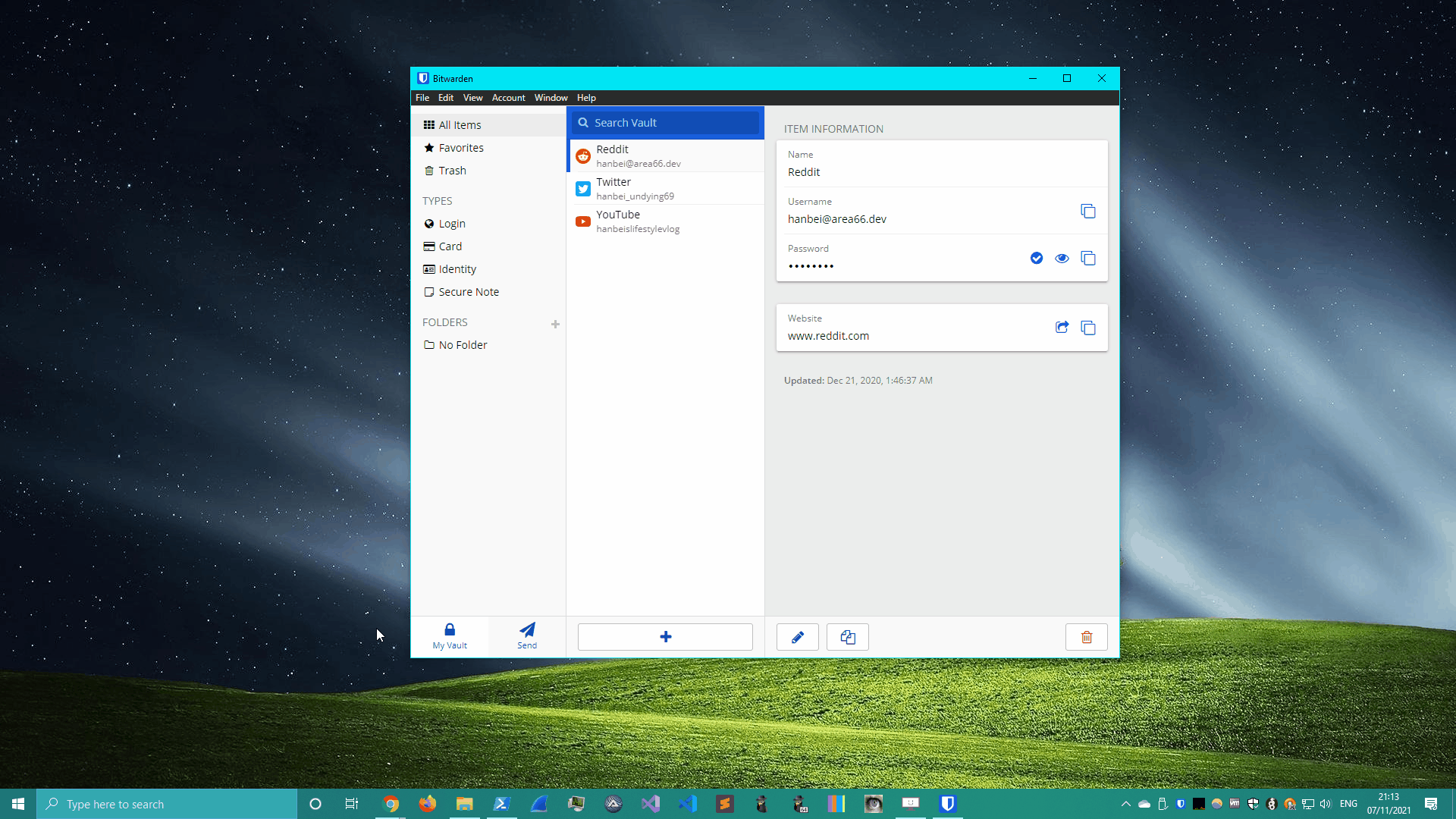1456x819 pixels.
Task: Delete the Reddit item with trash button
Action: [1086, 637]
